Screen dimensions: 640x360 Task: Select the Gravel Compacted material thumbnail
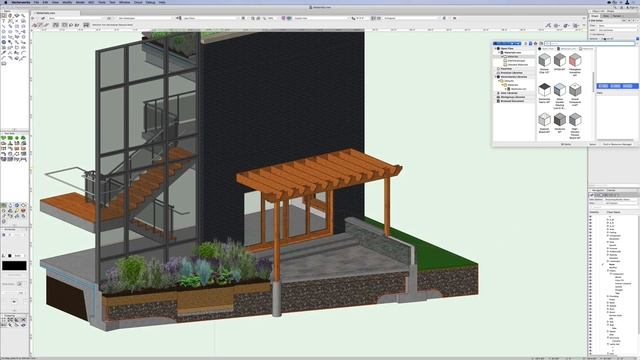click(575, 89)
